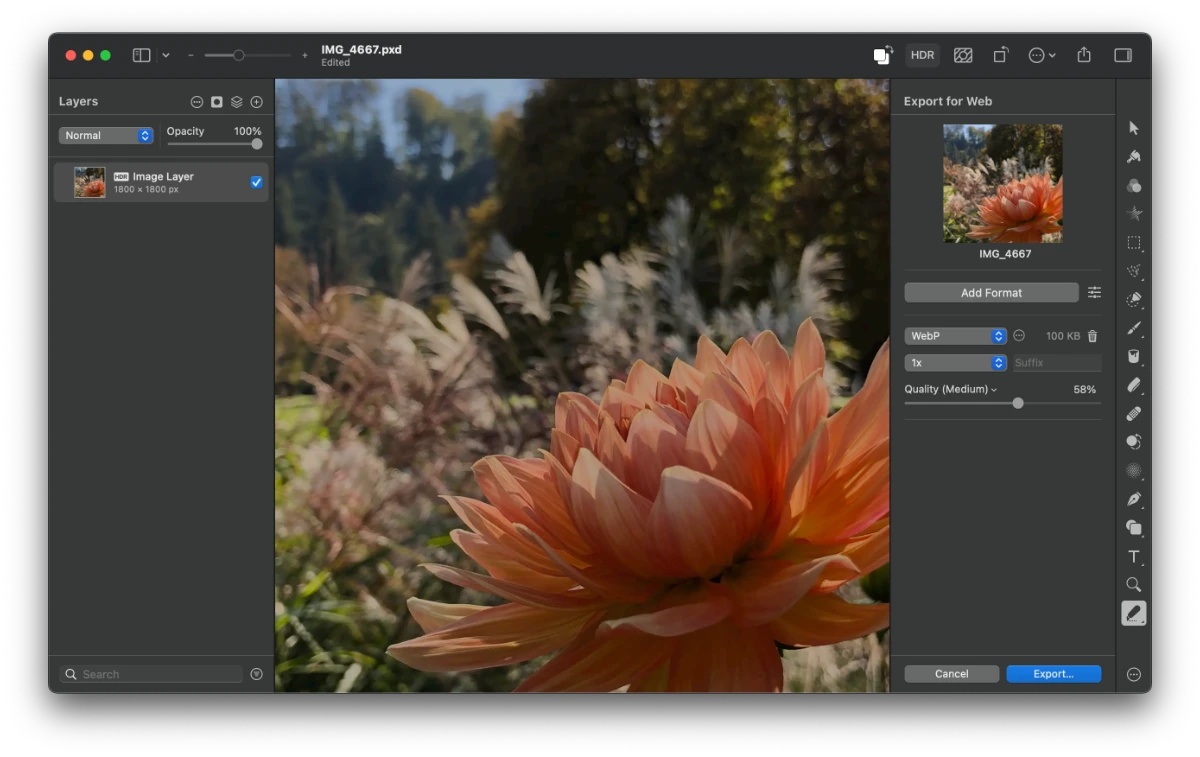Open the 1x scale dropdown
1200x757 pixels.
pos(955,362)
